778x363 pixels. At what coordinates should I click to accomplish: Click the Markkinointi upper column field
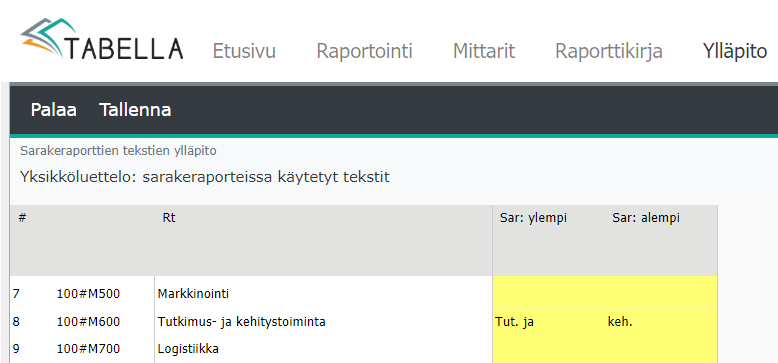[x=549, y=295]
